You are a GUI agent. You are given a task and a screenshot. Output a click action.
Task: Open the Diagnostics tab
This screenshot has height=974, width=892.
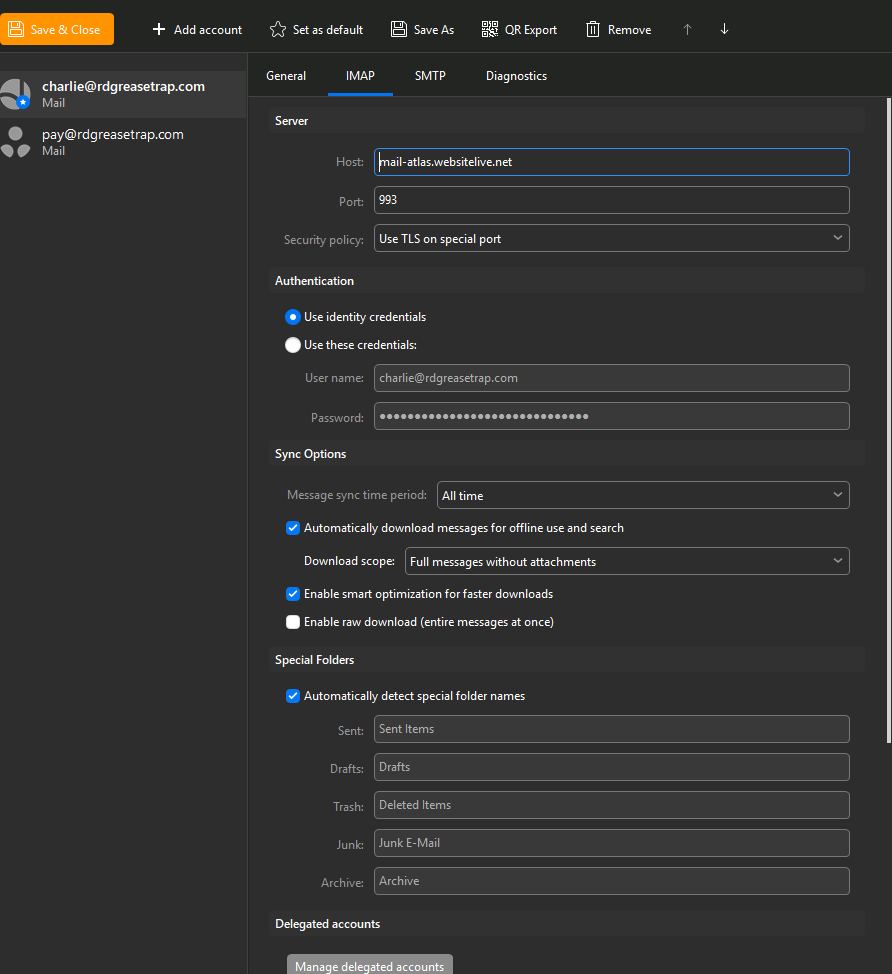click(x=516, y=76)
